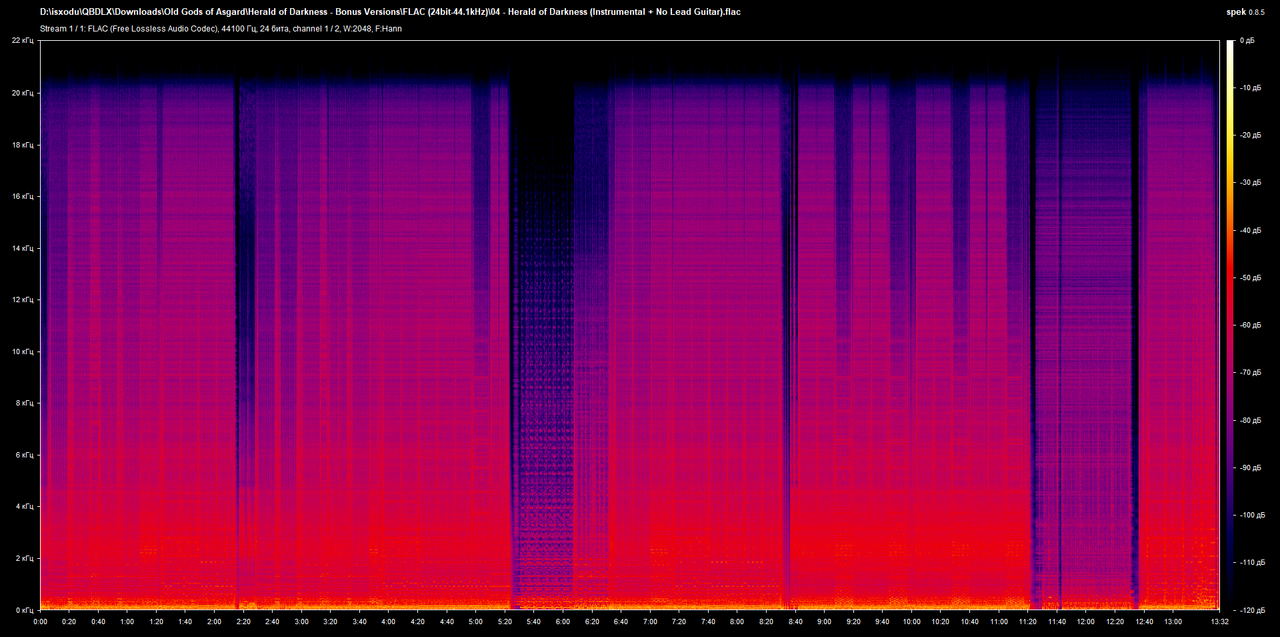Click the '20 кГц' frequency axis label

[x=24, y=93]
